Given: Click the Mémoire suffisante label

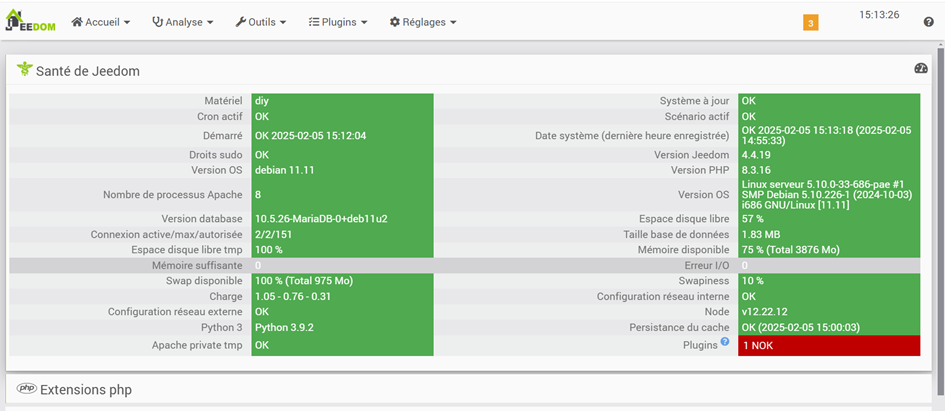Looking at the screenshot, I should (197, 265).
